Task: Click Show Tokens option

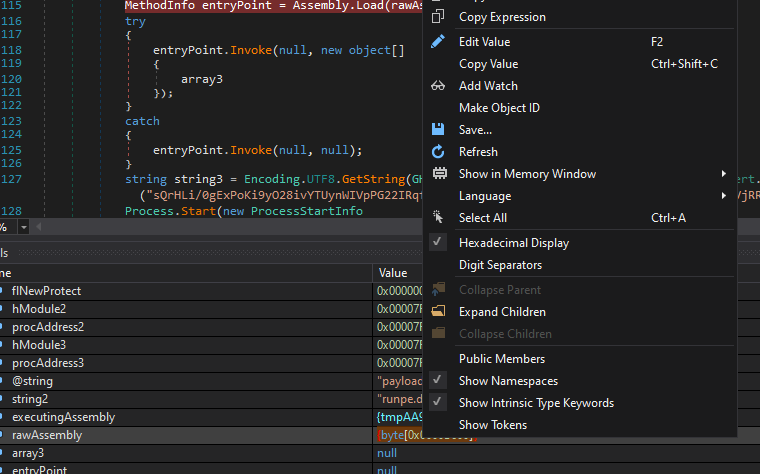Action: [492, 425]
